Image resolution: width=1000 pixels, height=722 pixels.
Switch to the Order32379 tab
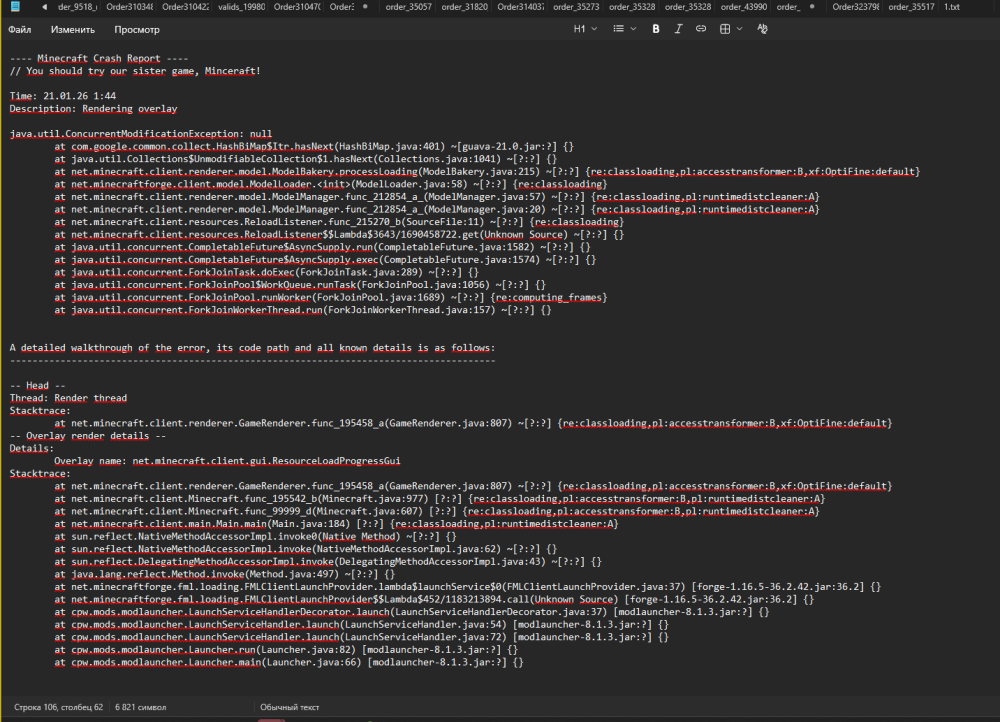click(855, 7)
